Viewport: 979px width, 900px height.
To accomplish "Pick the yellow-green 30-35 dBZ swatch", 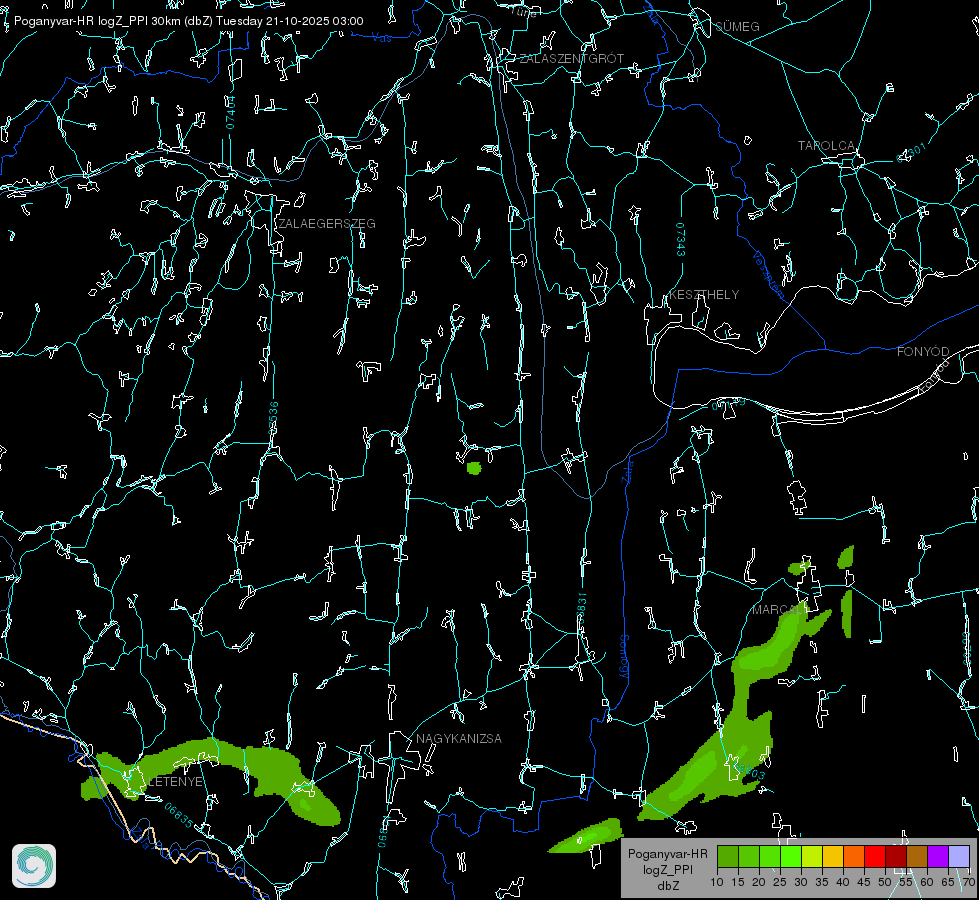I will 812,857.
